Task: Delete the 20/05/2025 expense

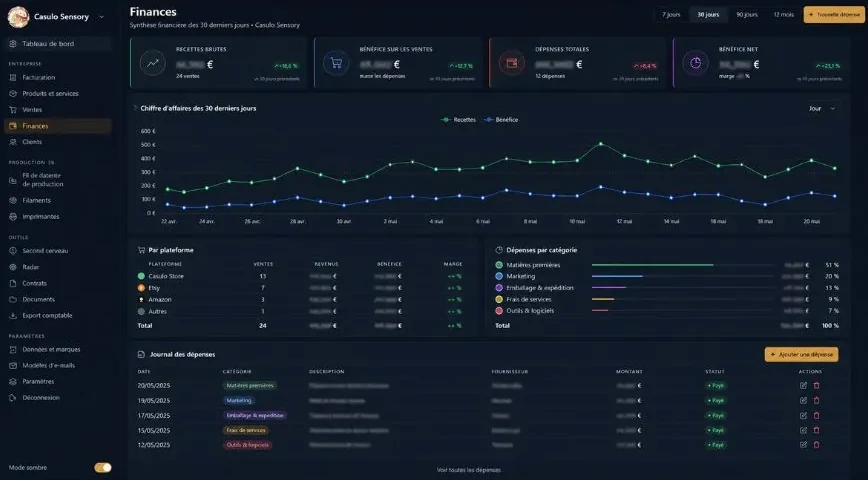Action: [816, 385]
